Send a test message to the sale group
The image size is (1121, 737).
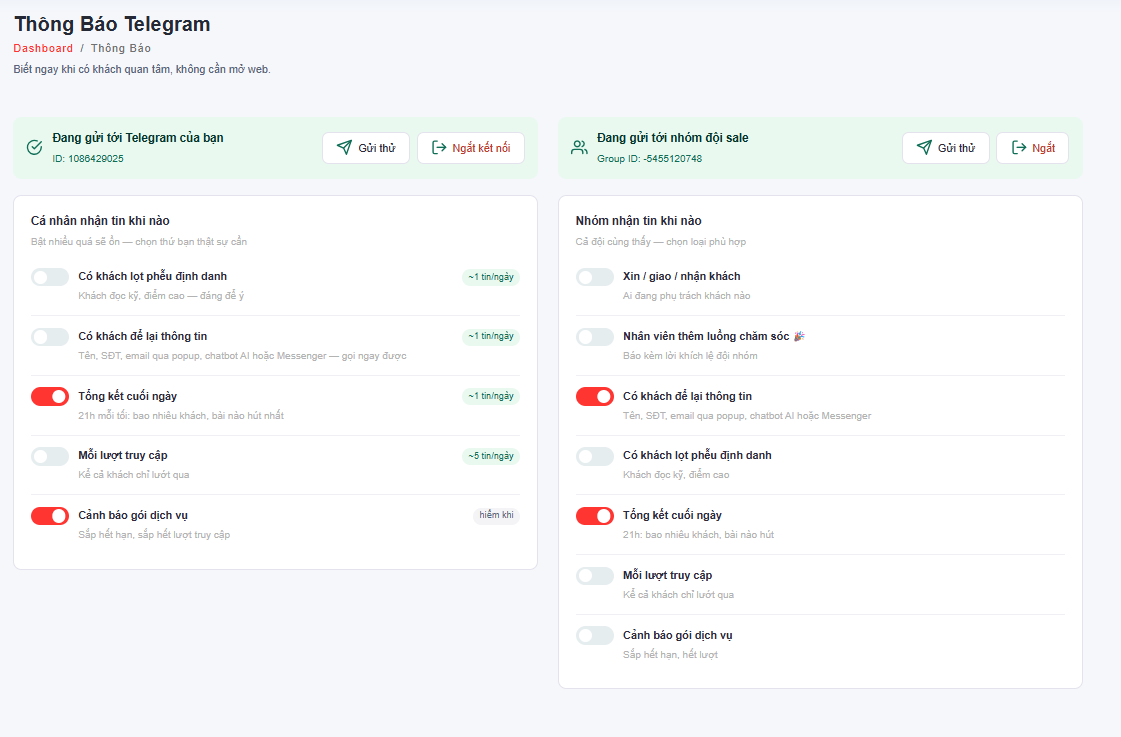point(946,148)
